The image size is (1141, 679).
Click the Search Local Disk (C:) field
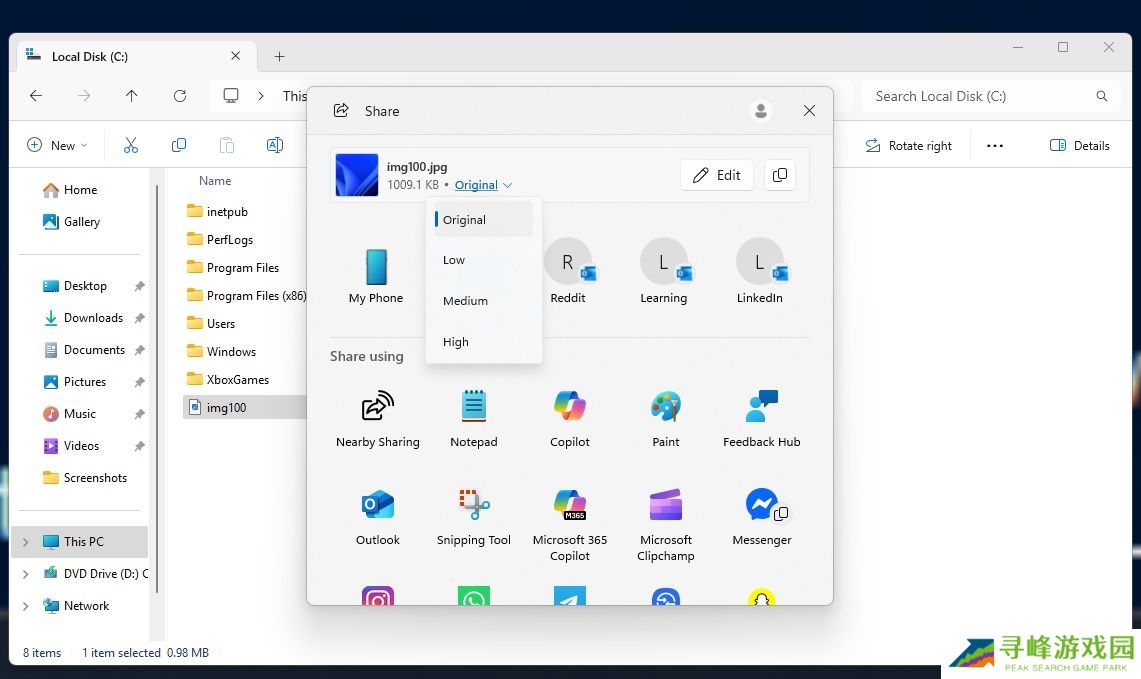coord(991,96)
